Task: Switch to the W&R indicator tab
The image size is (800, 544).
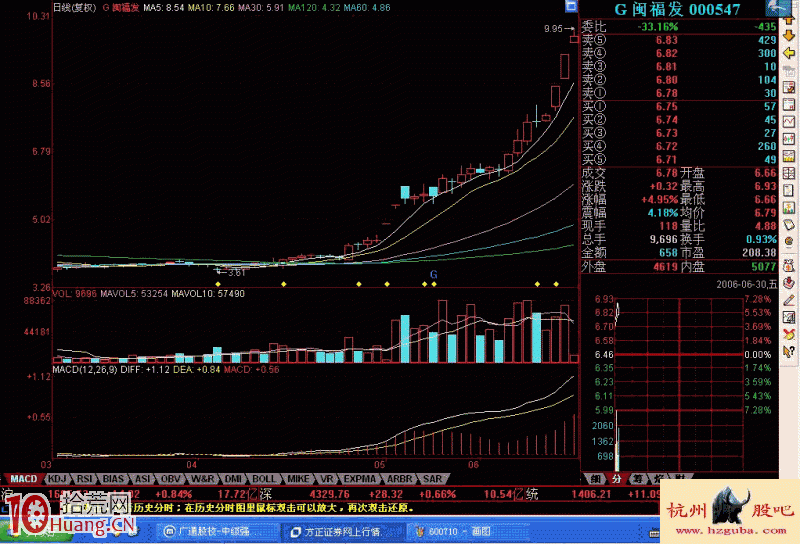Action: tap(203, 479)
